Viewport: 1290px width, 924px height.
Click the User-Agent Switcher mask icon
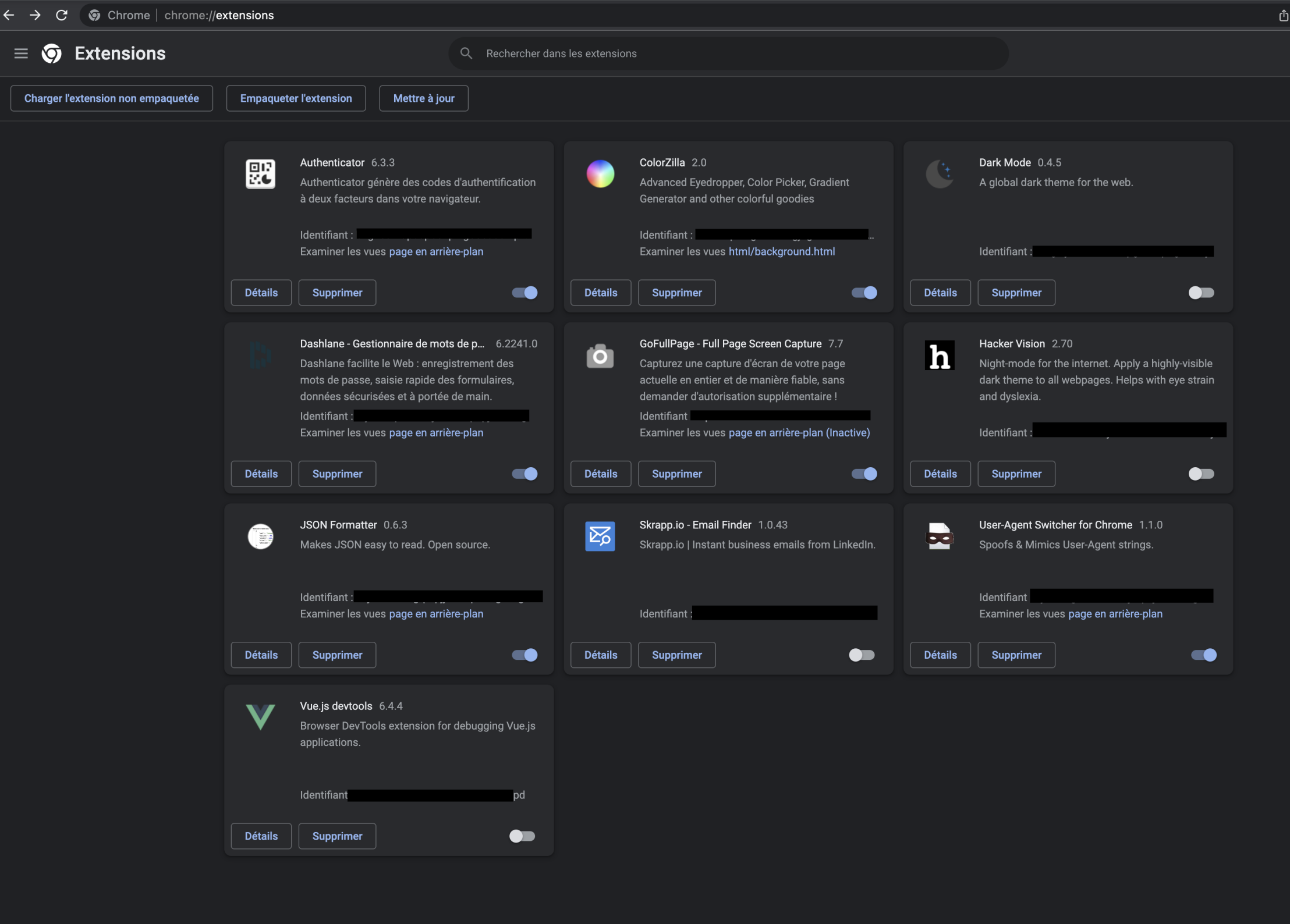940,536
